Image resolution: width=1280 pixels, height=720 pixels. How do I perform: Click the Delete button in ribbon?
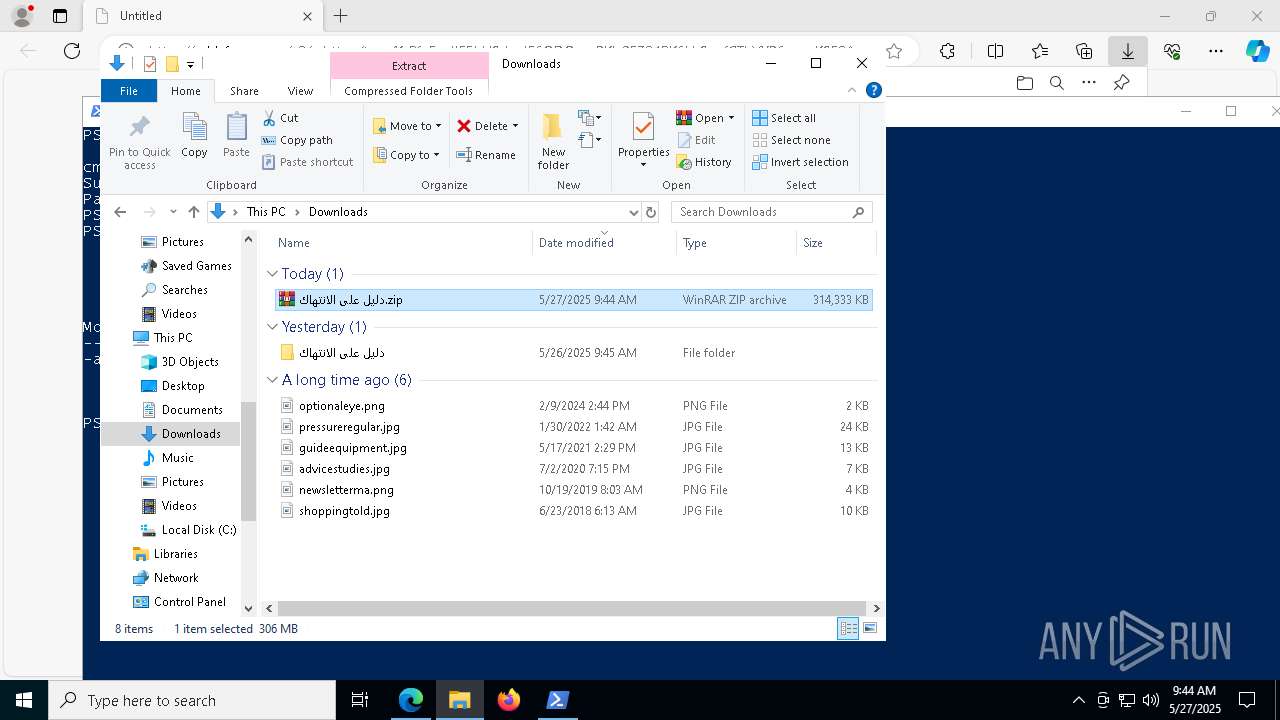coord(482,126)
